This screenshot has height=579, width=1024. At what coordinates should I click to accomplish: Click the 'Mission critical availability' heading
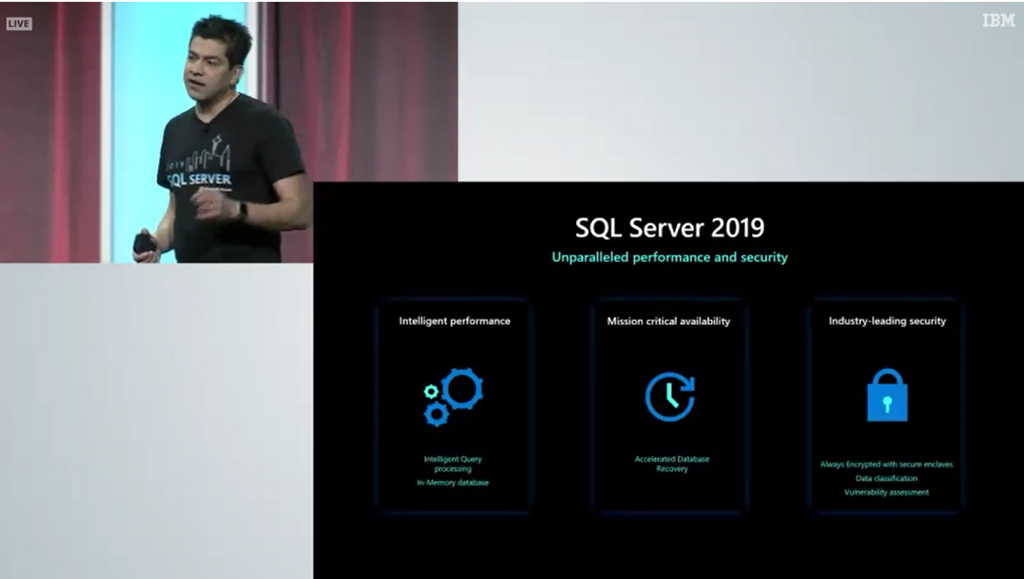tap(669, 321)
